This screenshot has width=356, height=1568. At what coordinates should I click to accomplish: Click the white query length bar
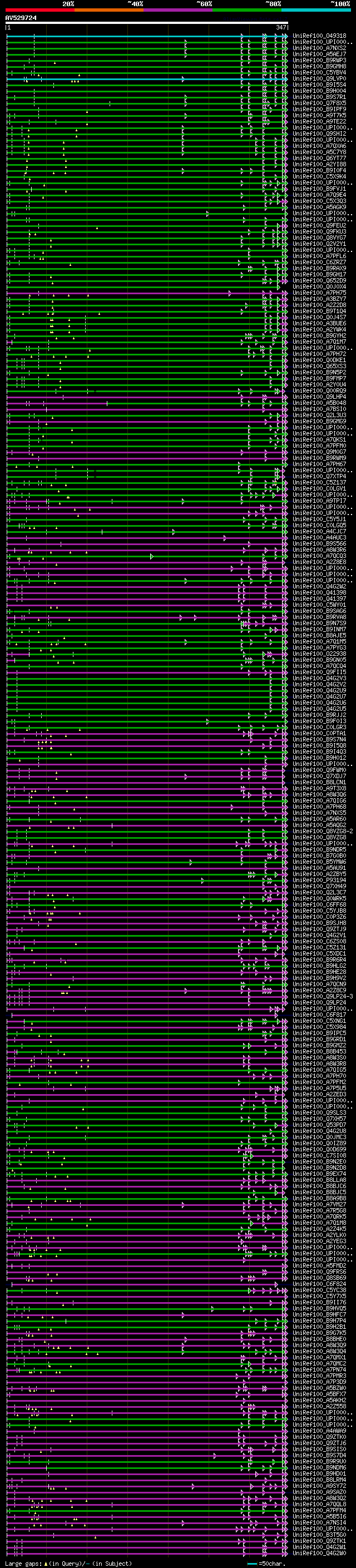pos(147,23)
